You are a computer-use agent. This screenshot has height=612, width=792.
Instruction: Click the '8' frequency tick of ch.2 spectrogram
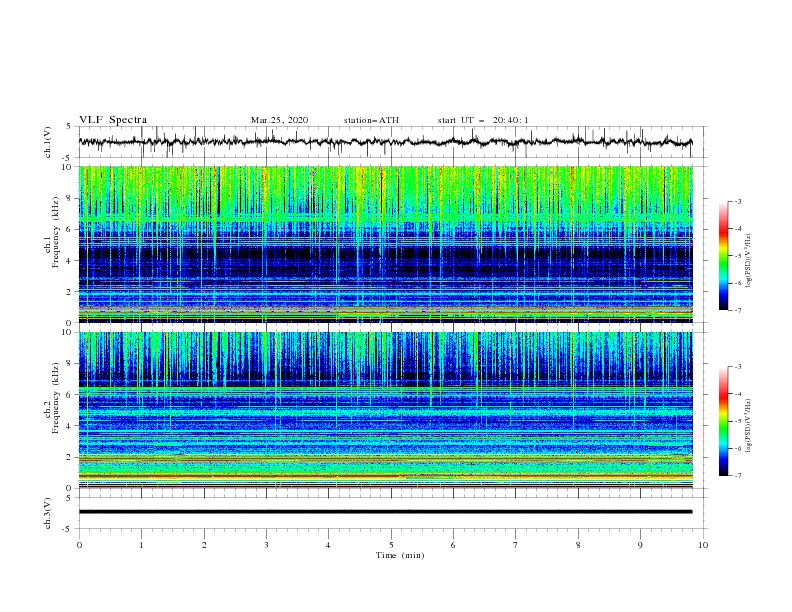70,364
